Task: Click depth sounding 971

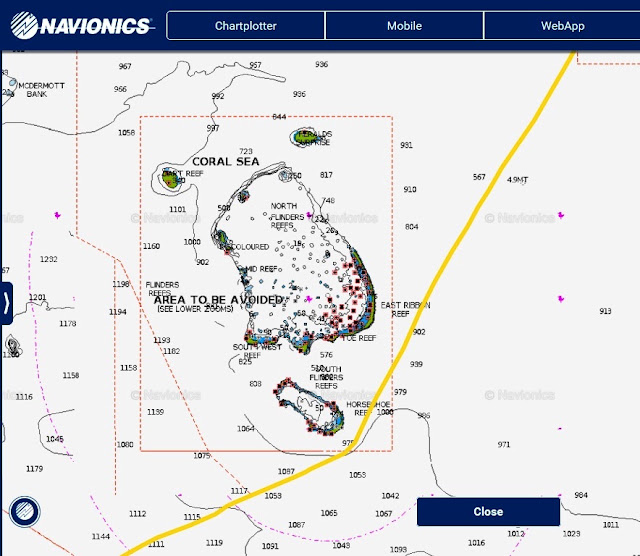Action: tap(504, 445)
